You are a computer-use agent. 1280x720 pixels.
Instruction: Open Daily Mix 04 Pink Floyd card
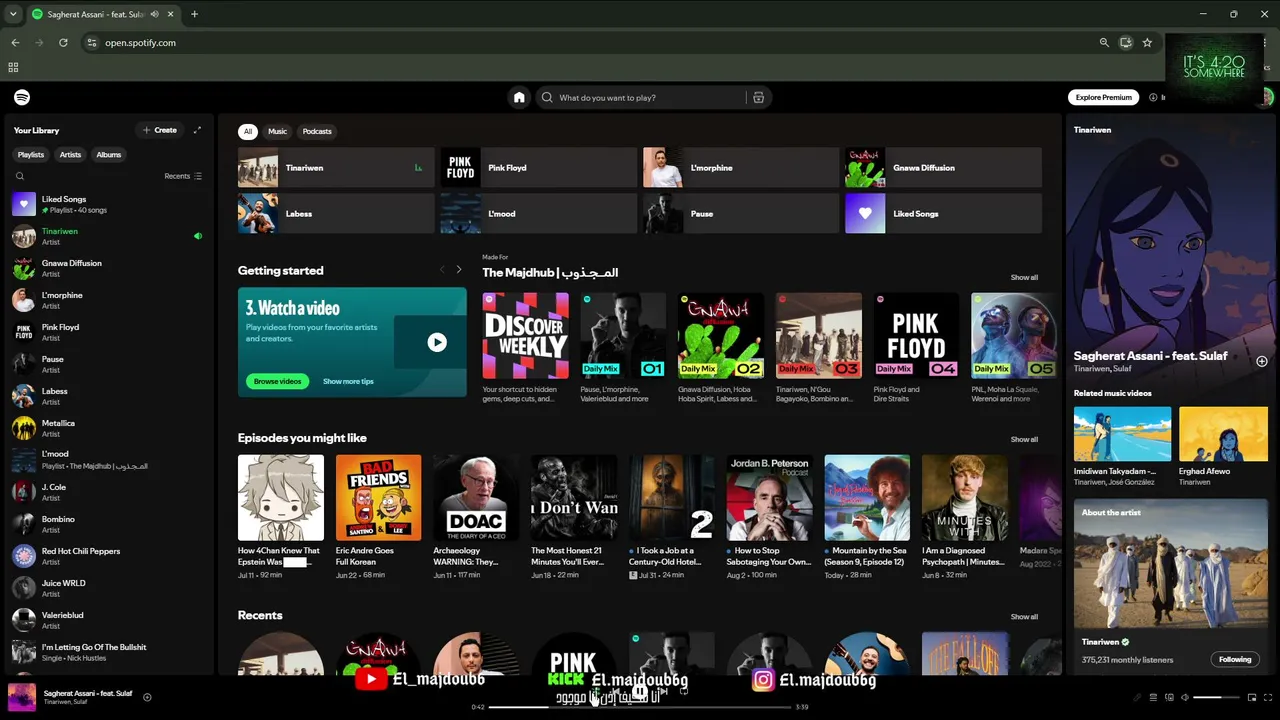click(x=916, y=348)
